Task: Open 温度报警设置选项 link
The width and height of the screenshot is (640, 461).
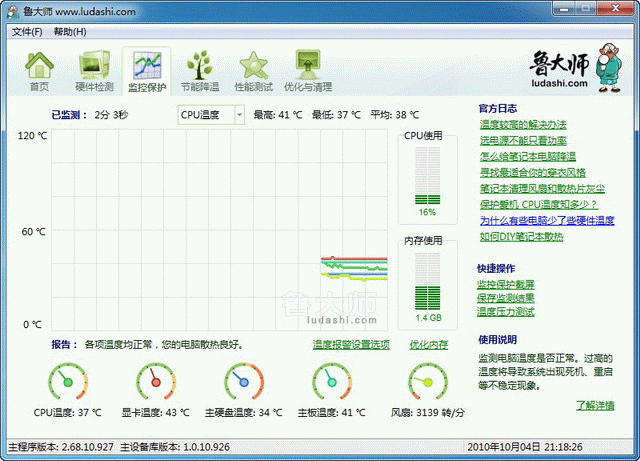Action: click(x=351, y=345)
